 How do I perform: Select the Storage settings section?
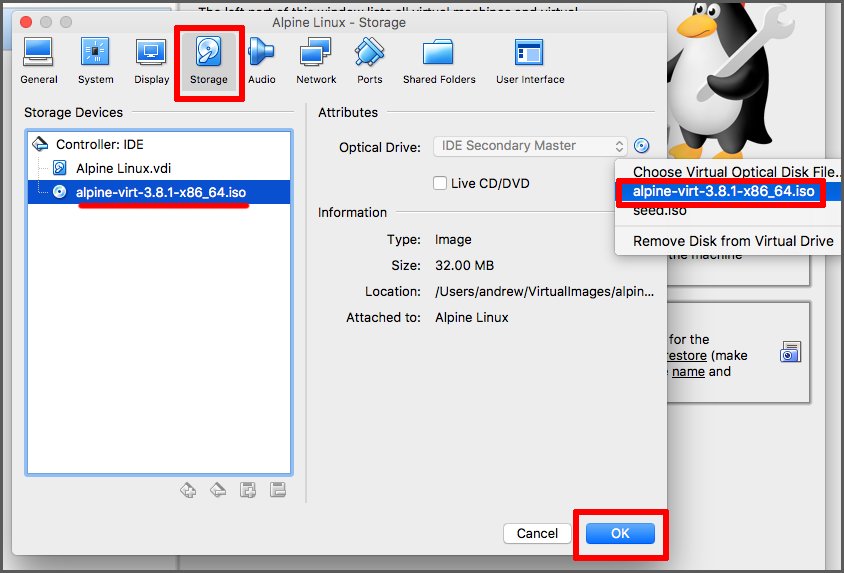pyautogui.click(x=208, y=61)
